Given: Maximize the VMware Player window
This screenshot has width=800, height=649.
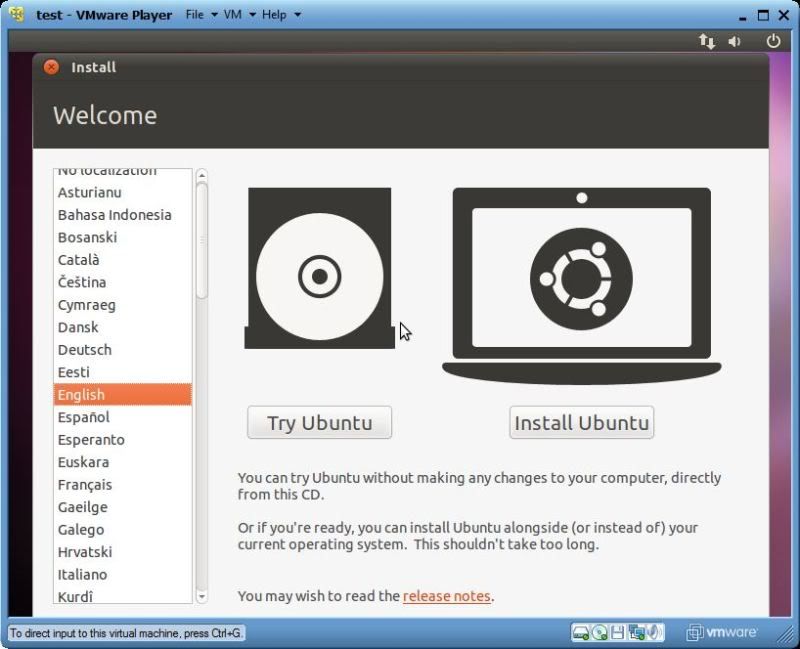Looking at the screenshot, I should 763,15.
